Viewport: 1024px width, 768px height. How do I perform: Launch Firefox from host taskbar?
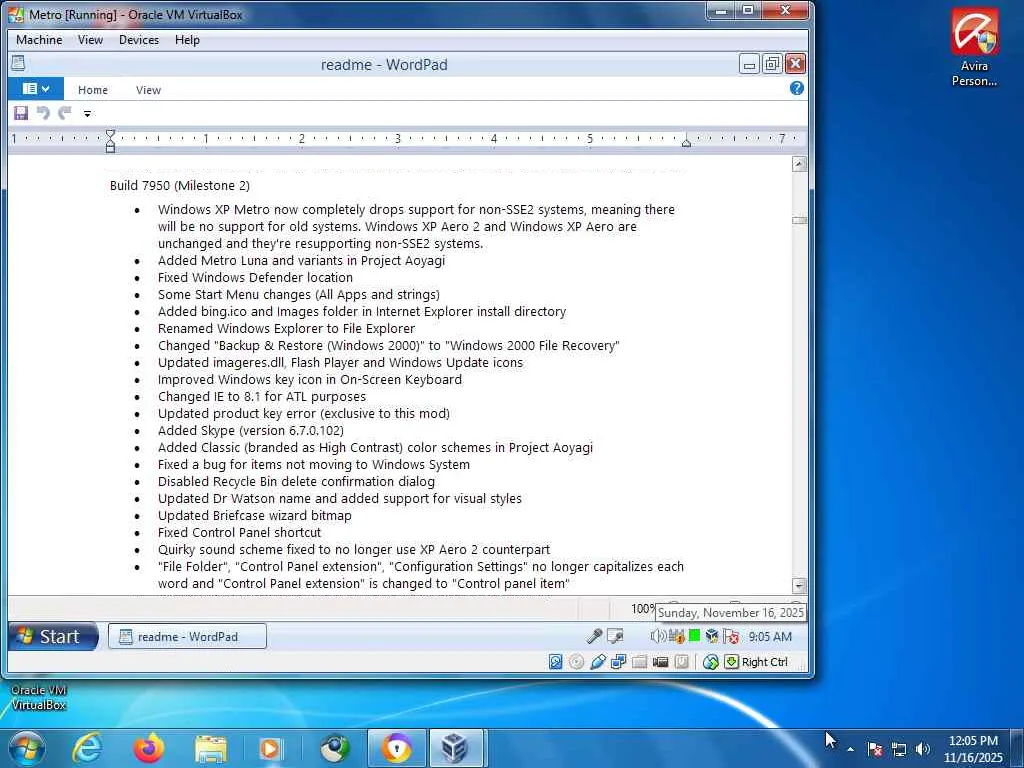click(x=148, y=748)
